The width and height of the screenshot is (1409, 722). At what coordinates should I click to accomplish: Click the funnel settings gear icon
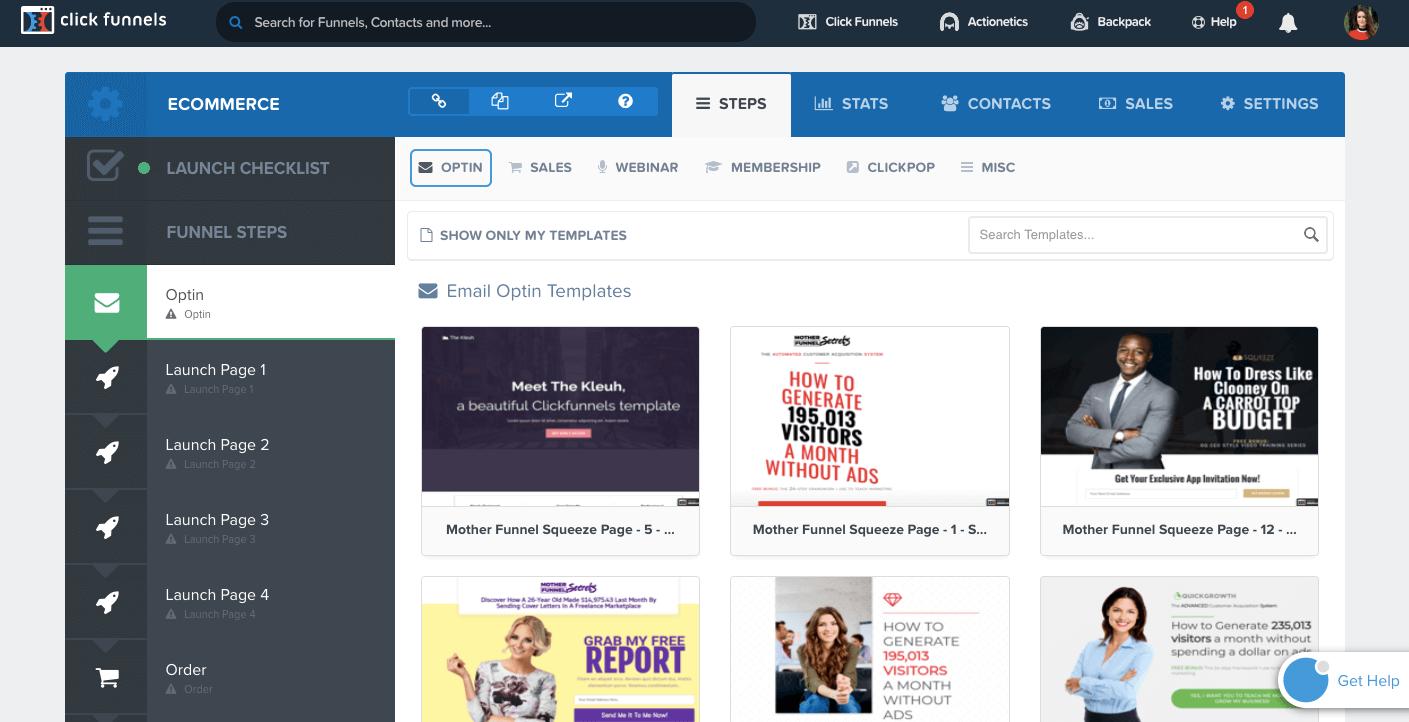(x=104, y=104)
